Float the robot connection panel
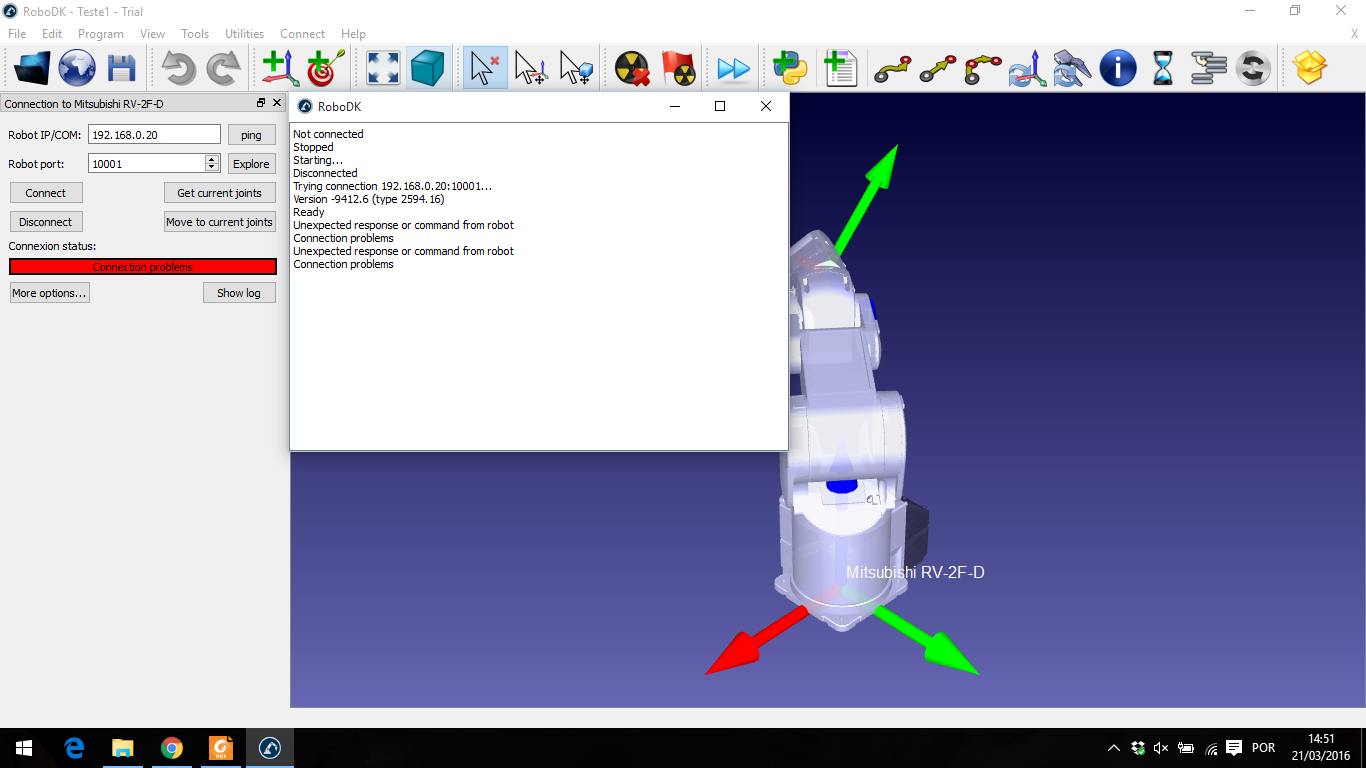The width and height of the screenshot is (1366, 768). pos(261,103)
